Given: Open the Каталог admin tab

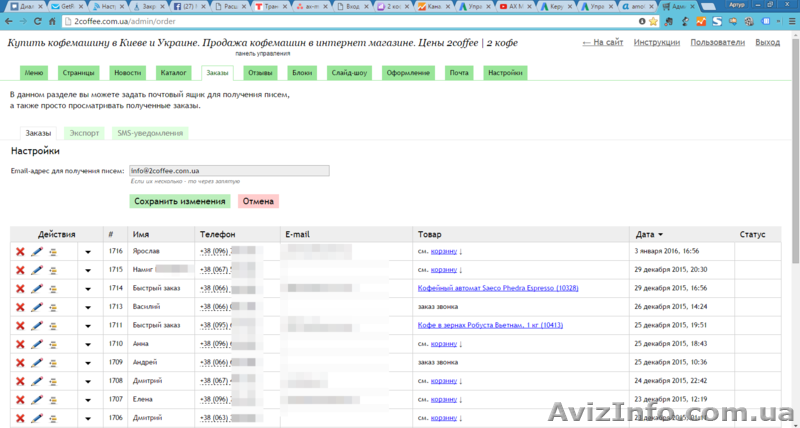Looking at the screenshot, I should click(173, 73).
